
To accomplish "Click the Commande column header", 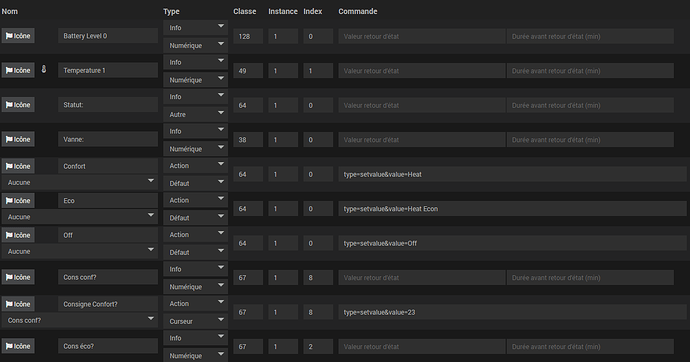I will 358,11.
